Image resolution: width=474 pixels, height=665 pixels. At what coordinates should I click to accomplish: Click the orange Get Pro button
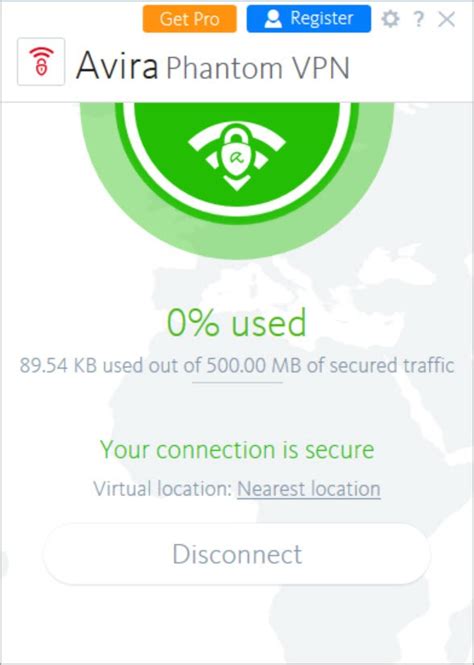[190, 19]
